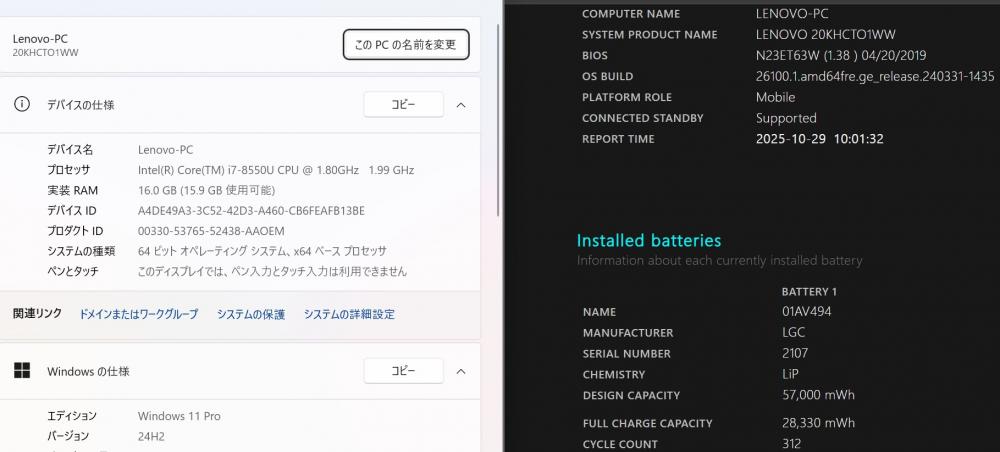Select the ペンとタッチ value text
This screenshot has height=452, width=1000.
point(272,272)
